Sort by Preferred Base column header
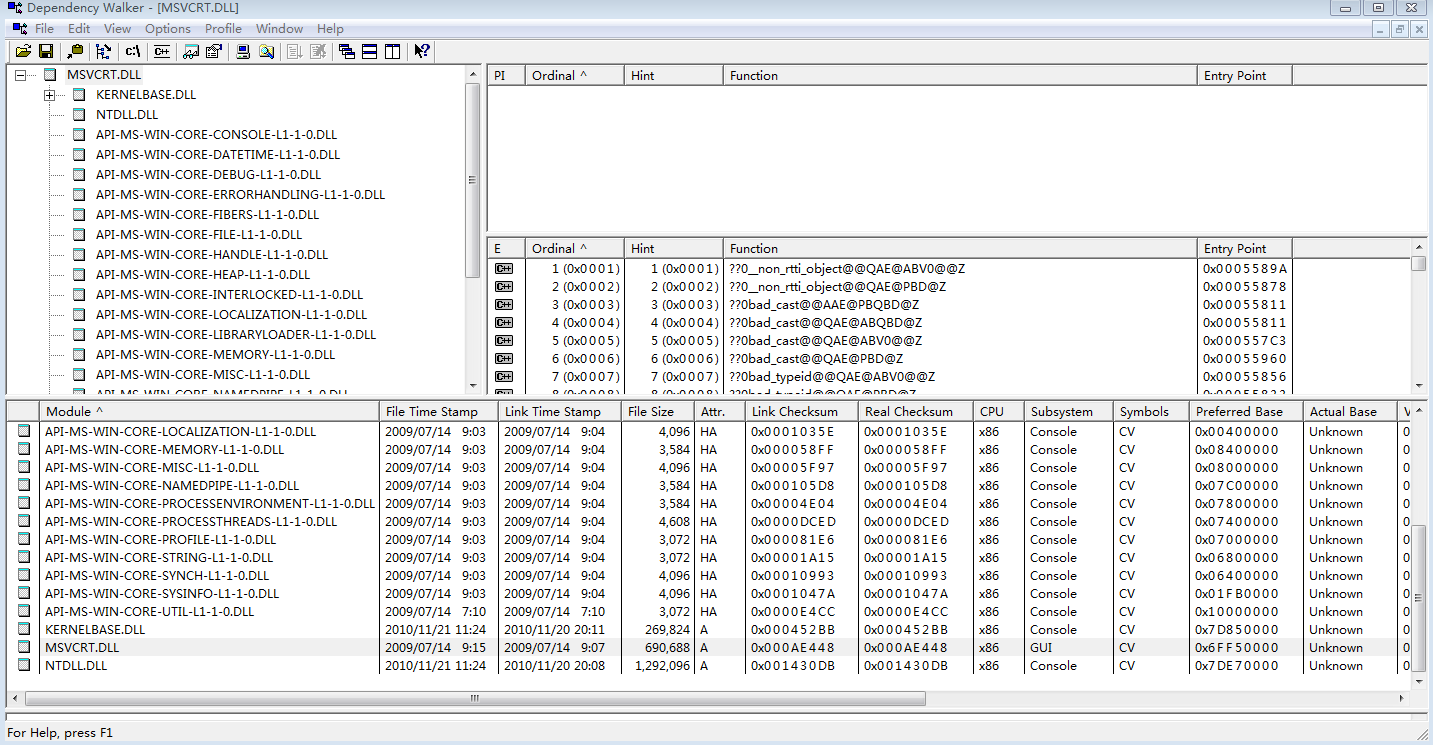1433x745 pixels. (x=1246, y=412)
